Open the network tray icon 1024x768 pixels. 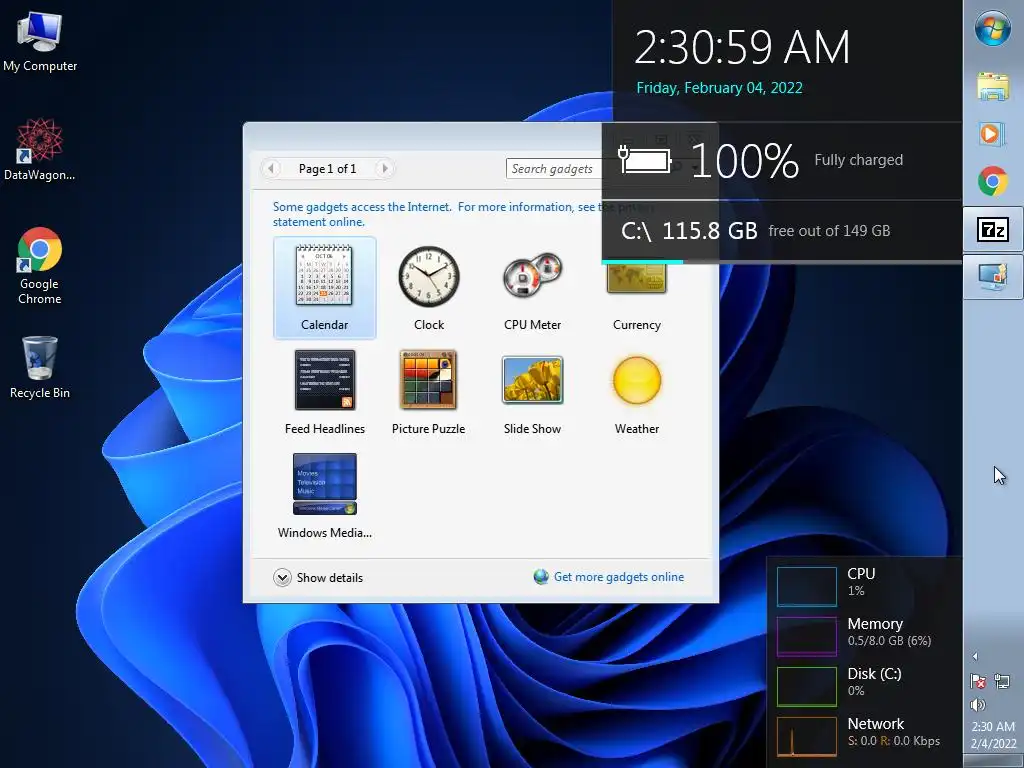1002,681
